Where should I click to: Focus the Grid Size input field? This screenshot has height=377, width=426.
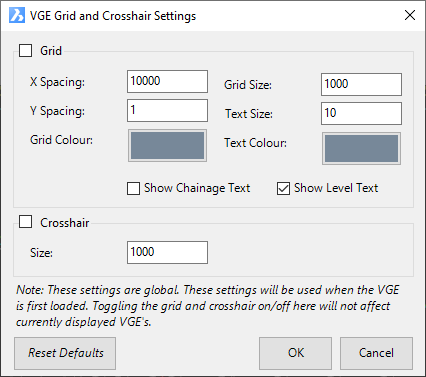(361, 84)
